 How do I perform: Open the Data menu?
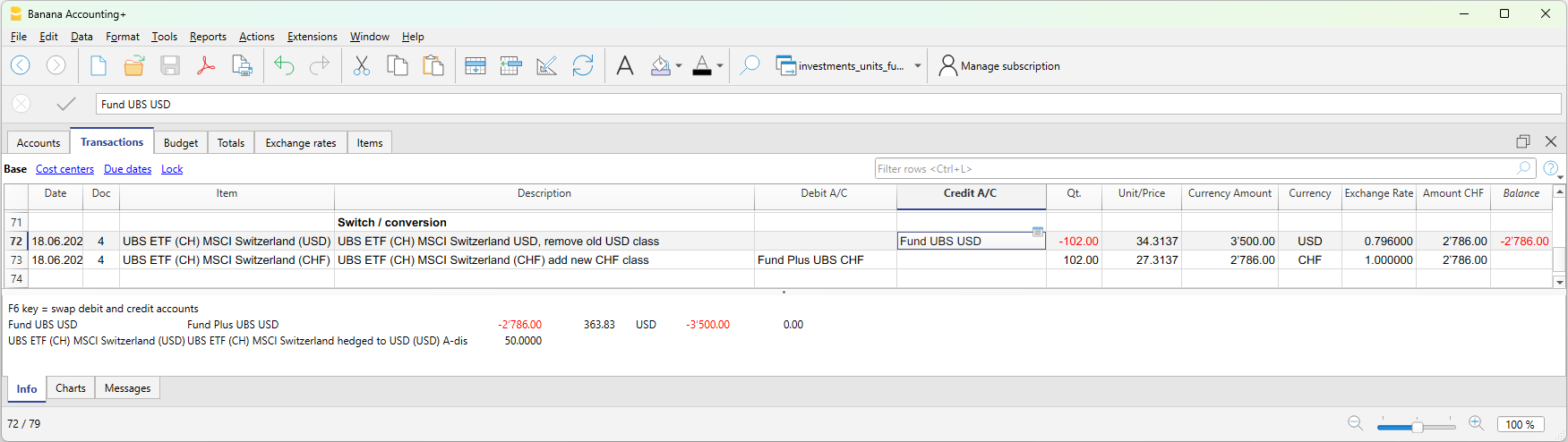coord(81,37)
